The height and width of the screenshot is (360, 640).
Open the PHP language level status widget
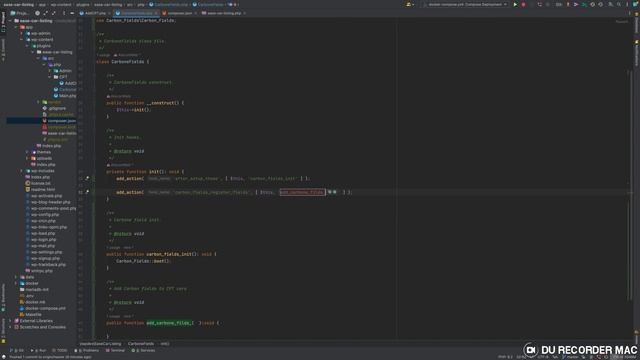coord(505,357)
